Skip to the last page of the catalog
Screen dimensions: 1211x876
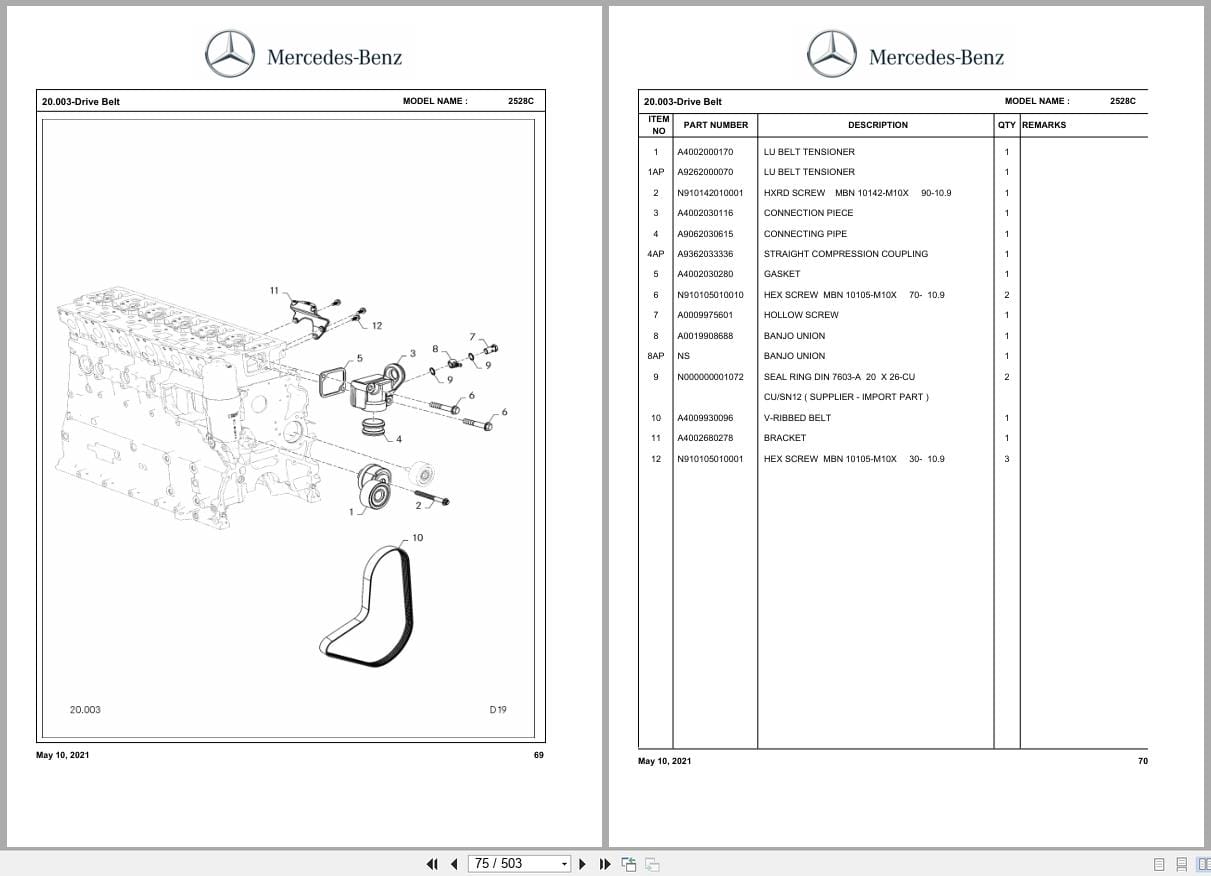click(x=605, y=863)
